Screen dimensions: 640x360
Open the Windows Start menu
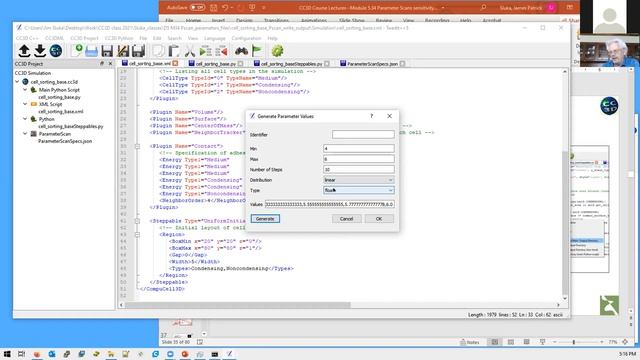point(7,354)
